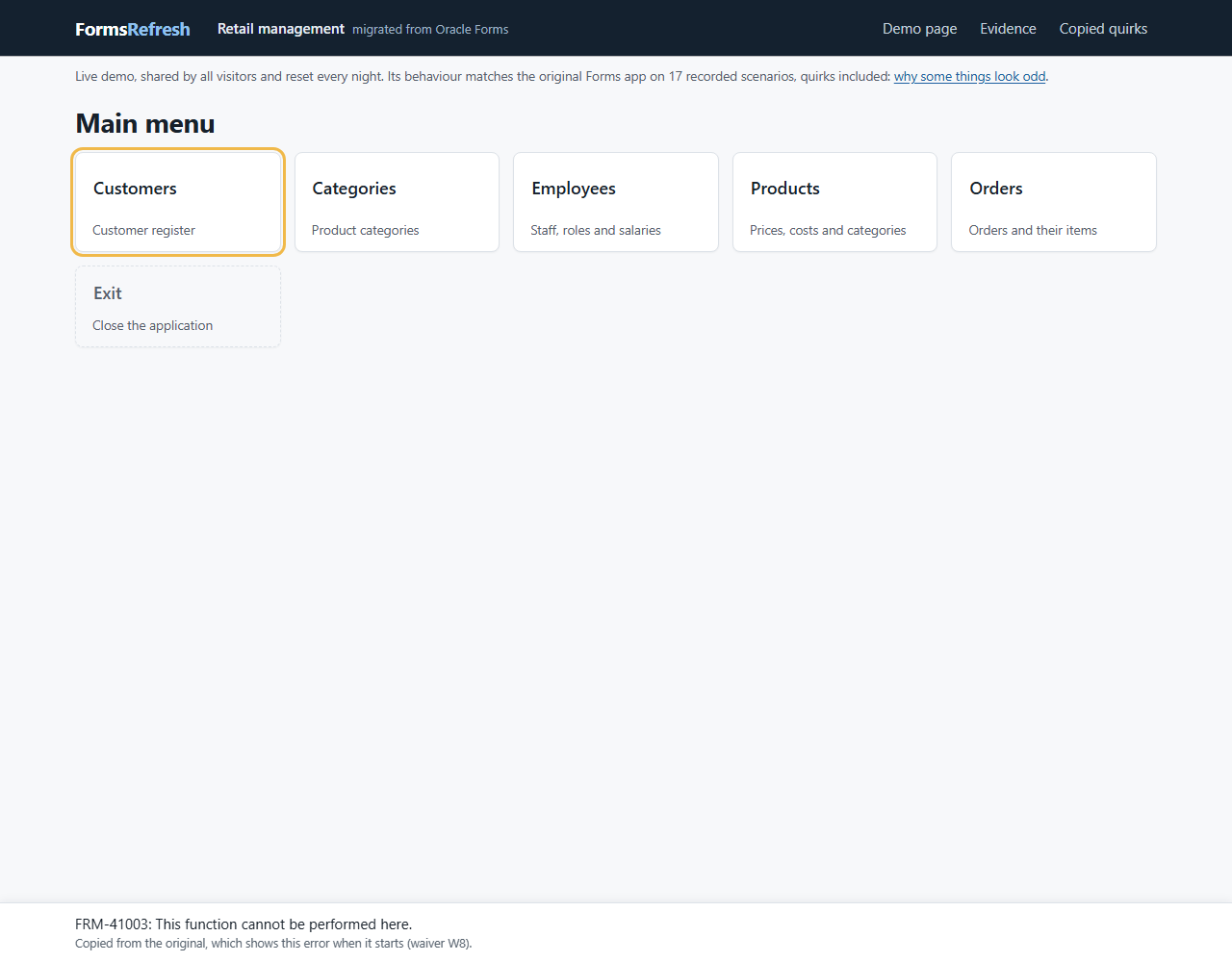
Task: Open the Customers card
Action: click(x=178, y=202)
